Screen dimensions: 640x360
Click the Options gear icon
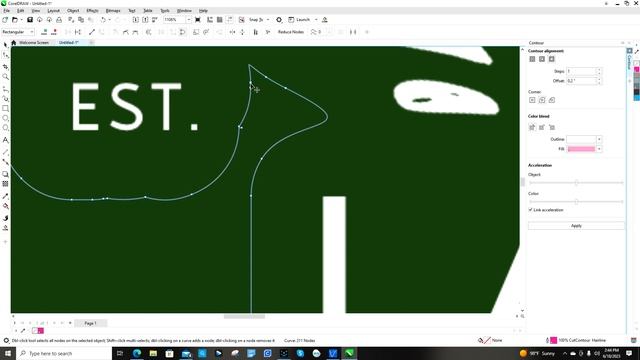click(x=279, y=20)
